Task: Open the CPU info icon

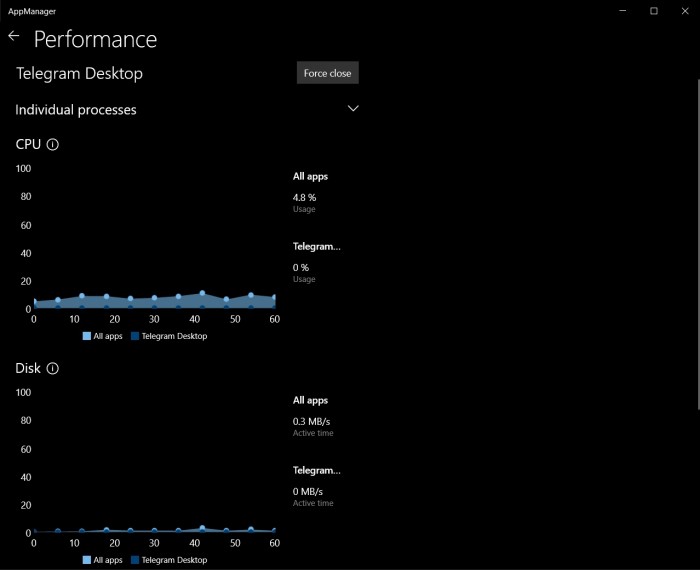Action: [53, 145]
